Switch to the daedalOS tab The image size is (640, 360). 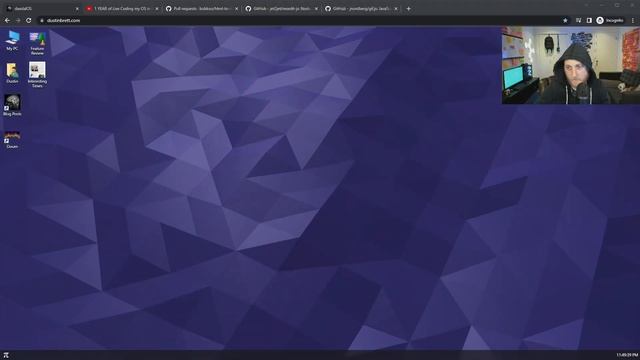tap(41, 9)
